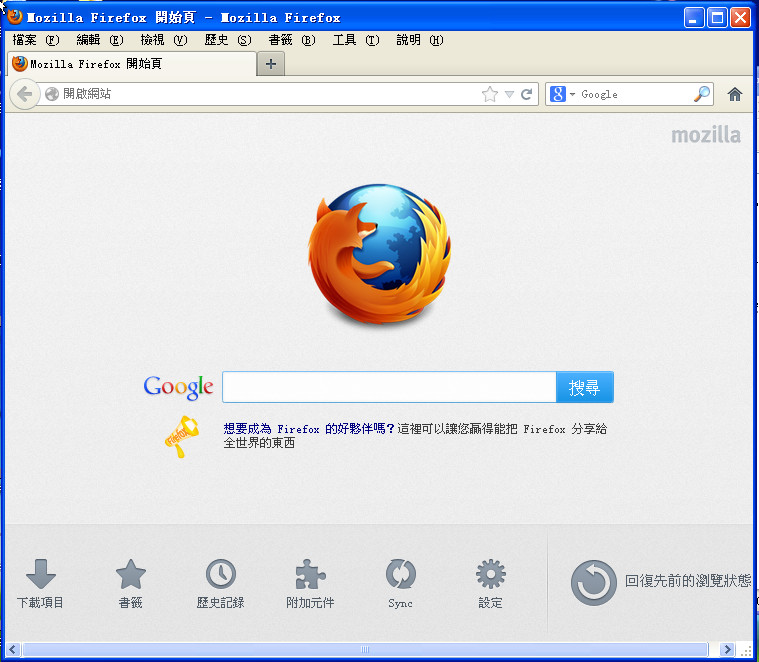Click the horizontal scrollbar right arrow
The width and height of the screenshot is (759, 662).
(726, 649)
